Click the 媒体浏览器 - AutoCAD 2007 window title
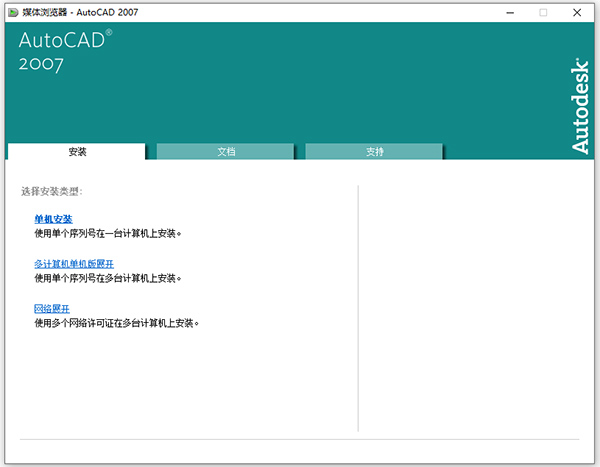 (80, 13)
